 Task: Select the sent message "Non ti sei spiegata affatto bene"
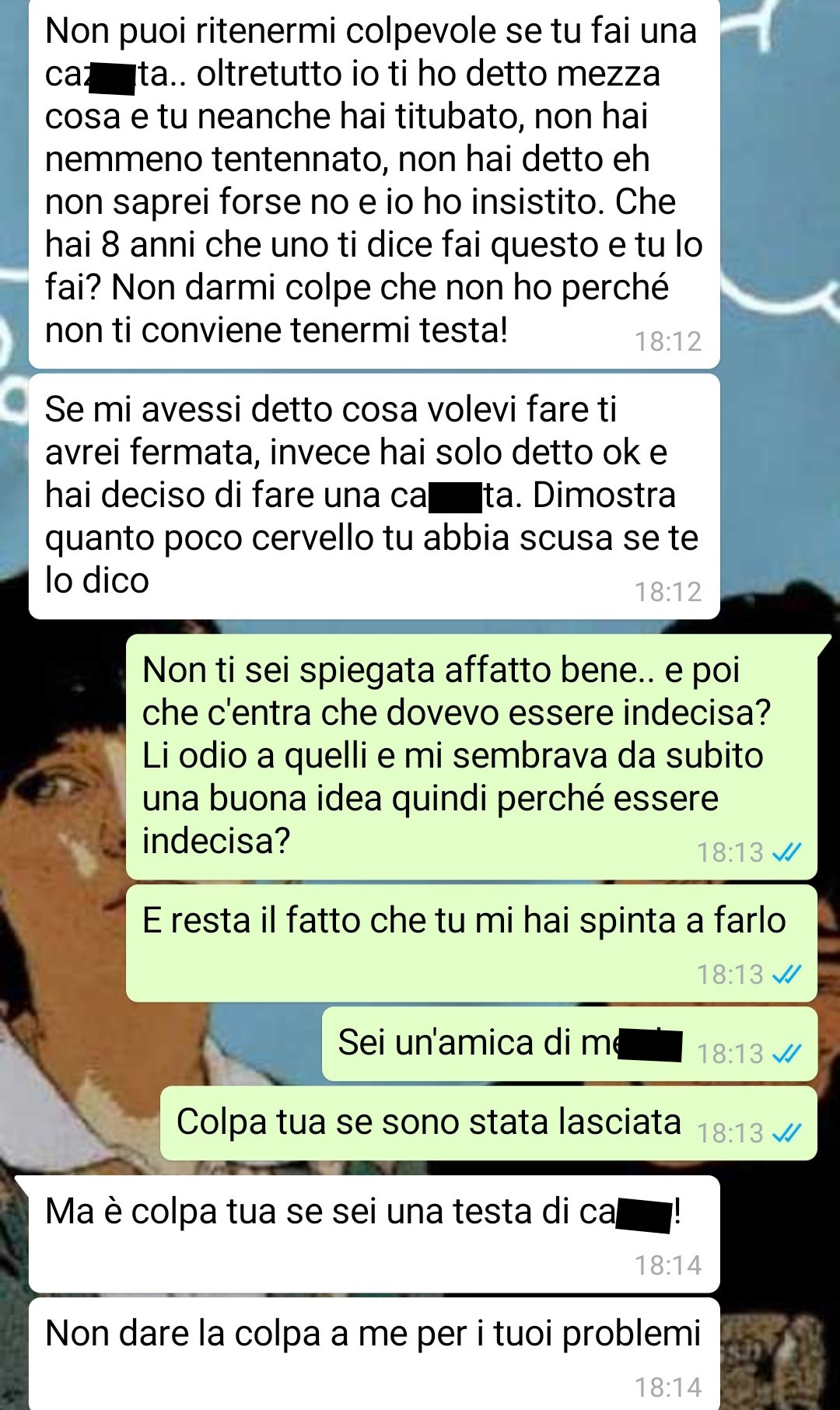pos(471,757)
